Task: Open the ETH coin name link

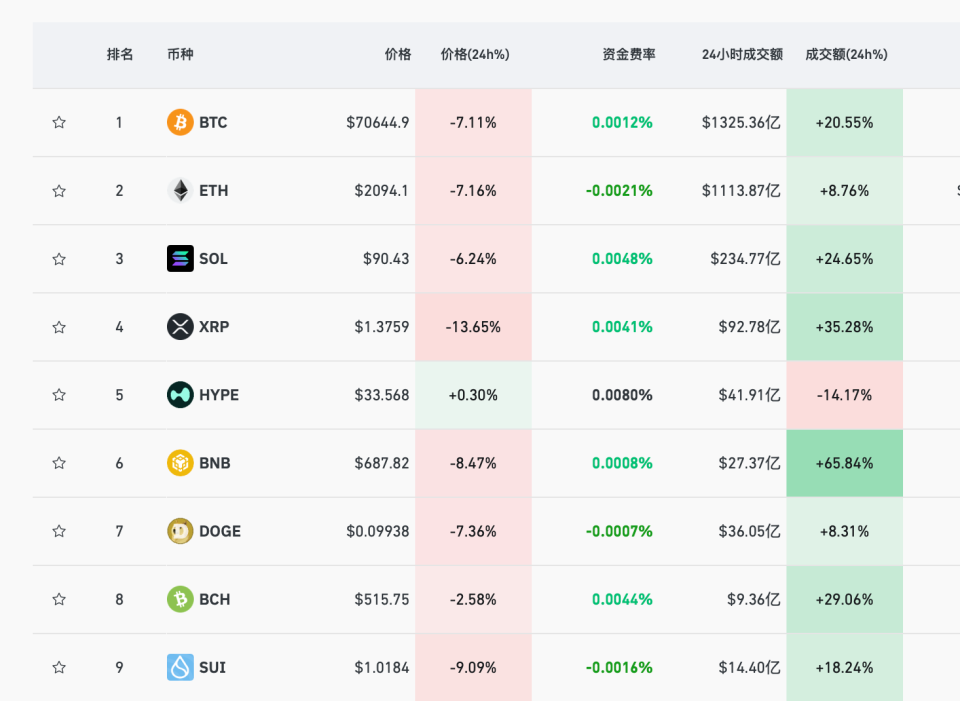Action: point(213,191)
